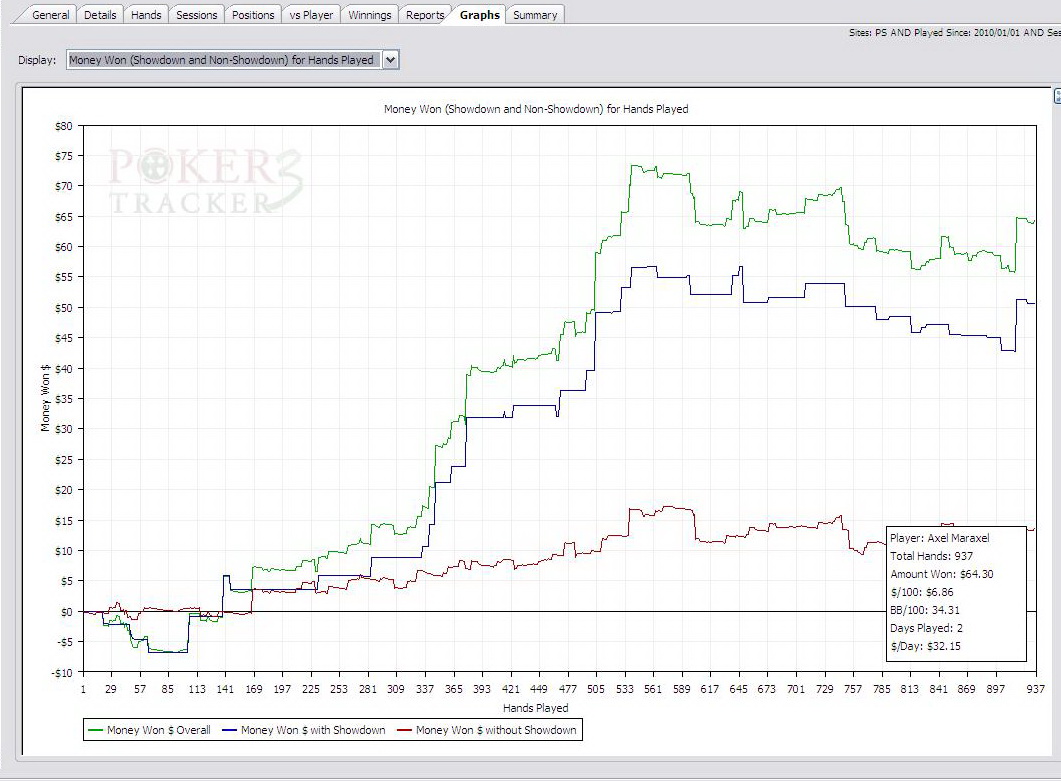The image size is (1061, 781).
Task: Toggle Money Won $ with Showdown legend entry
Action: click(312, 730)
